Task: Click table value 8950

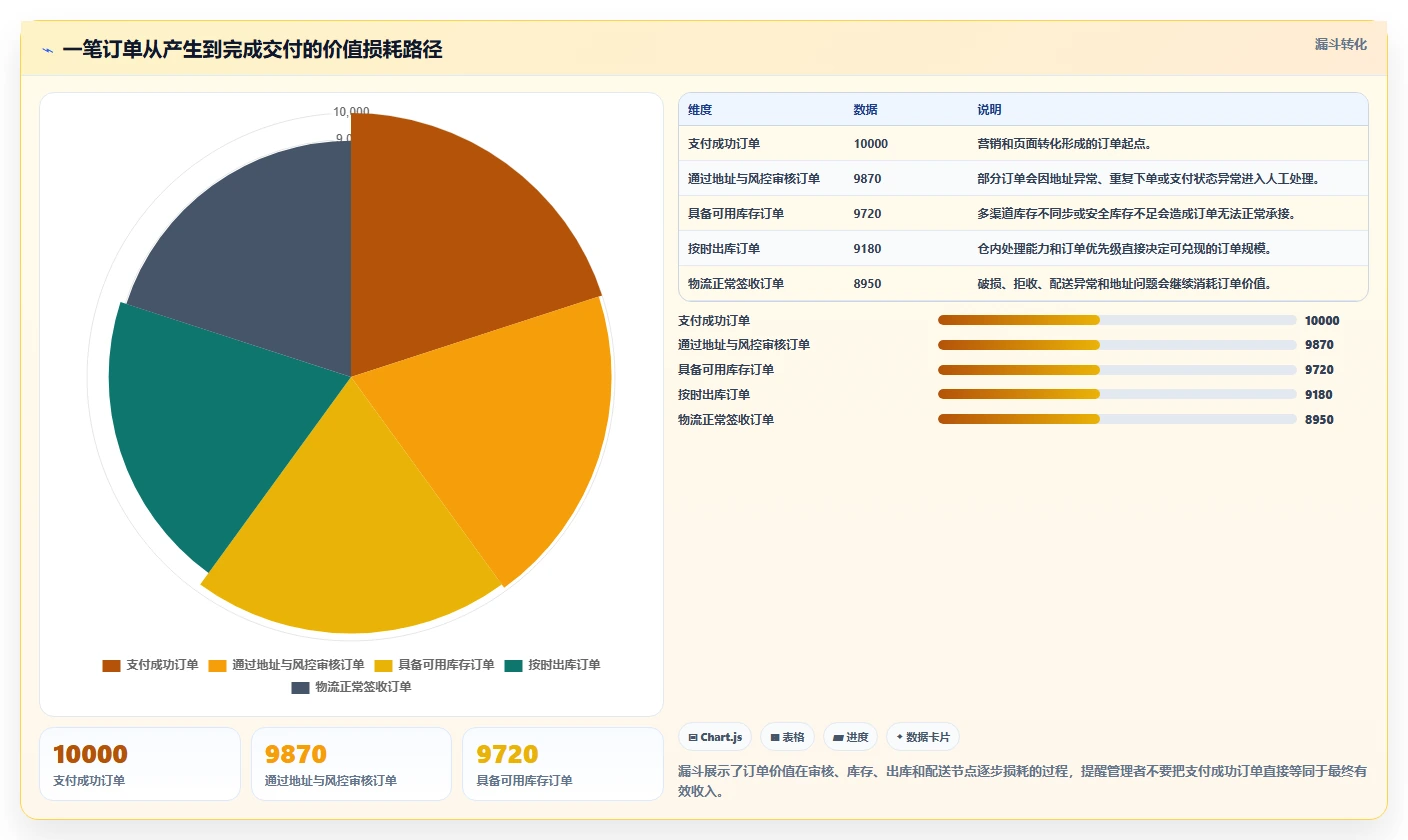Action: coord(868,284)
